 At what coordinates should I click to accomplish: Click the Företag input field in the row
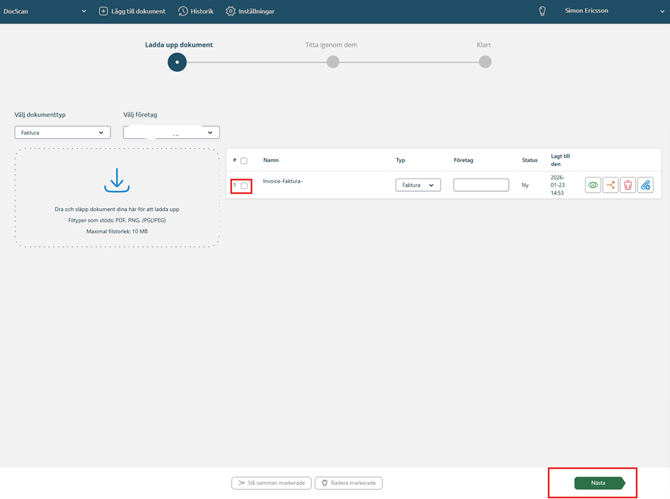[481, 185]
